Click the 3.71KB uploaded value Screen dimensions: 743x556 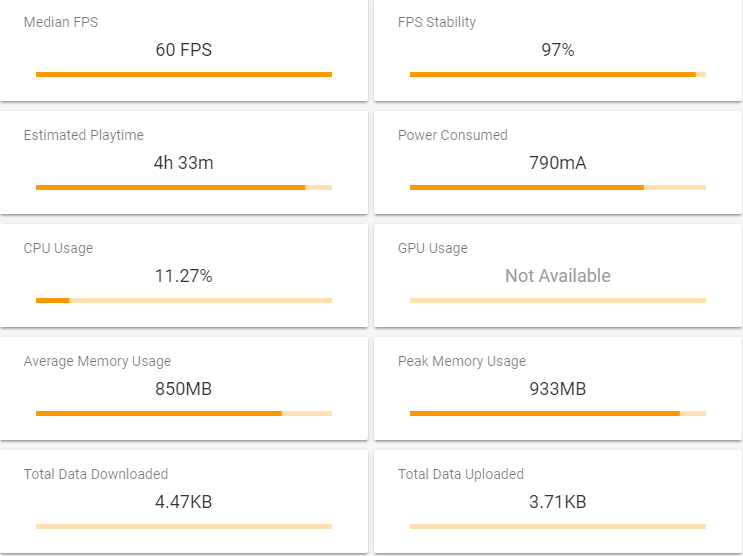pyautogui.click(x=558, y=502)
